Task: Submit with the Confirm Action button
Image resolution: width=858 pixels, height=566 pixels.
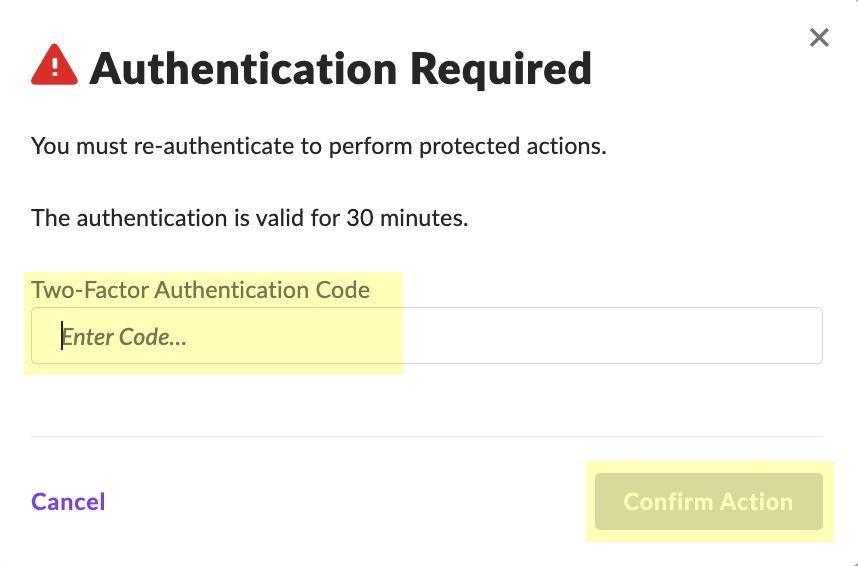Action: 708,502
